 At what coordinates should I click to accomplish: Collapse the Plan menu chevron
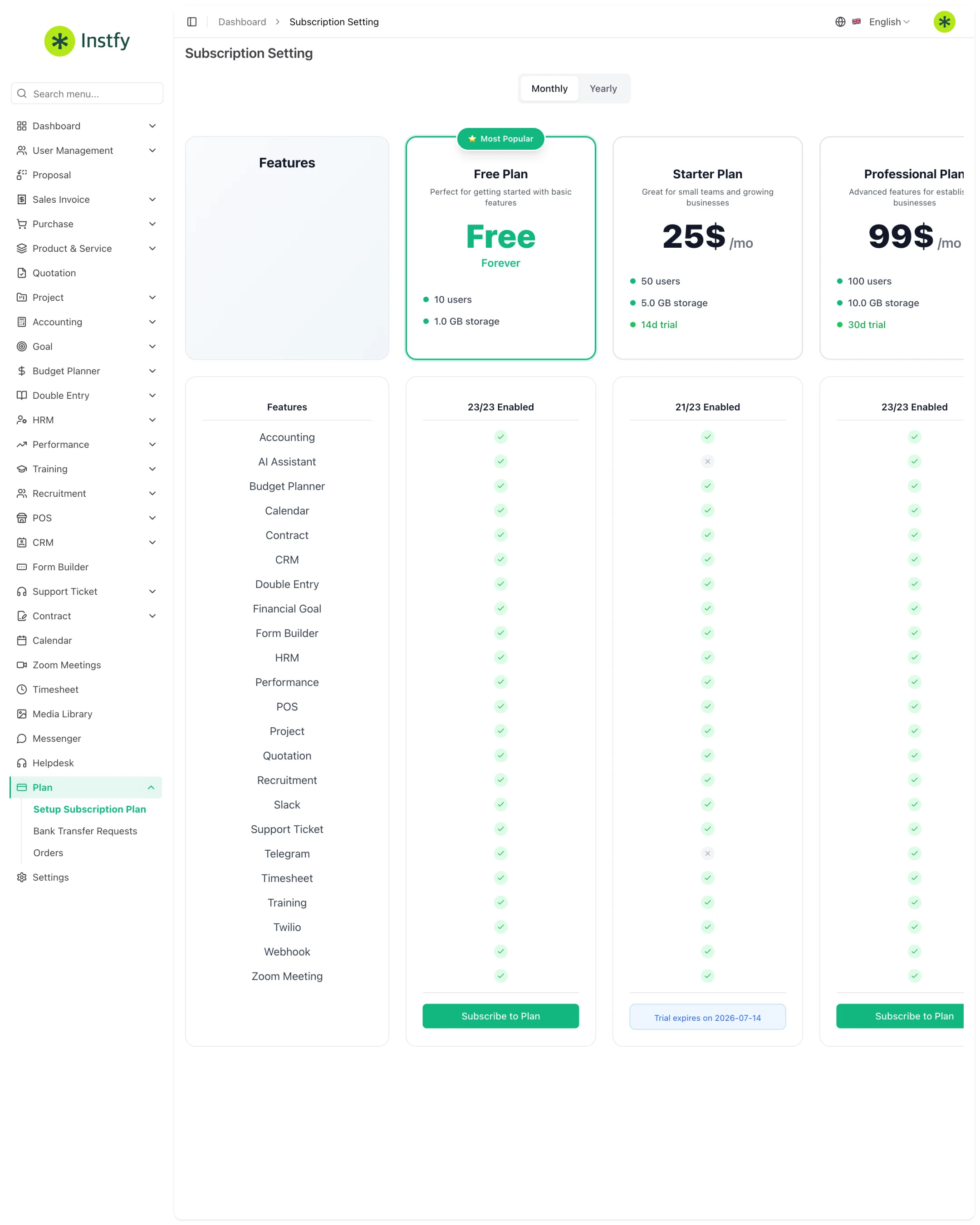151,788
